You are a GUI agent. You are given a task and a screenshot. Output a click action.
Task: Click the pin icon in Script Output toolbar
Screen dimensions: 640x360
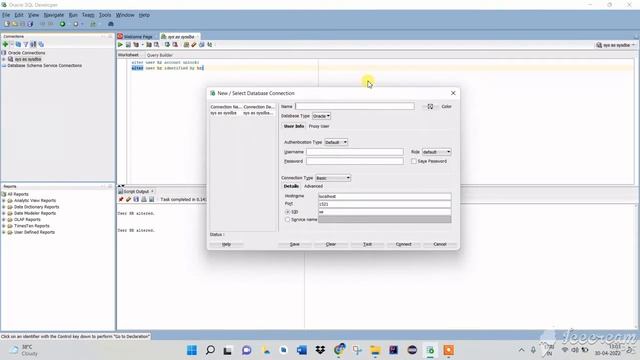coord(121,199)
